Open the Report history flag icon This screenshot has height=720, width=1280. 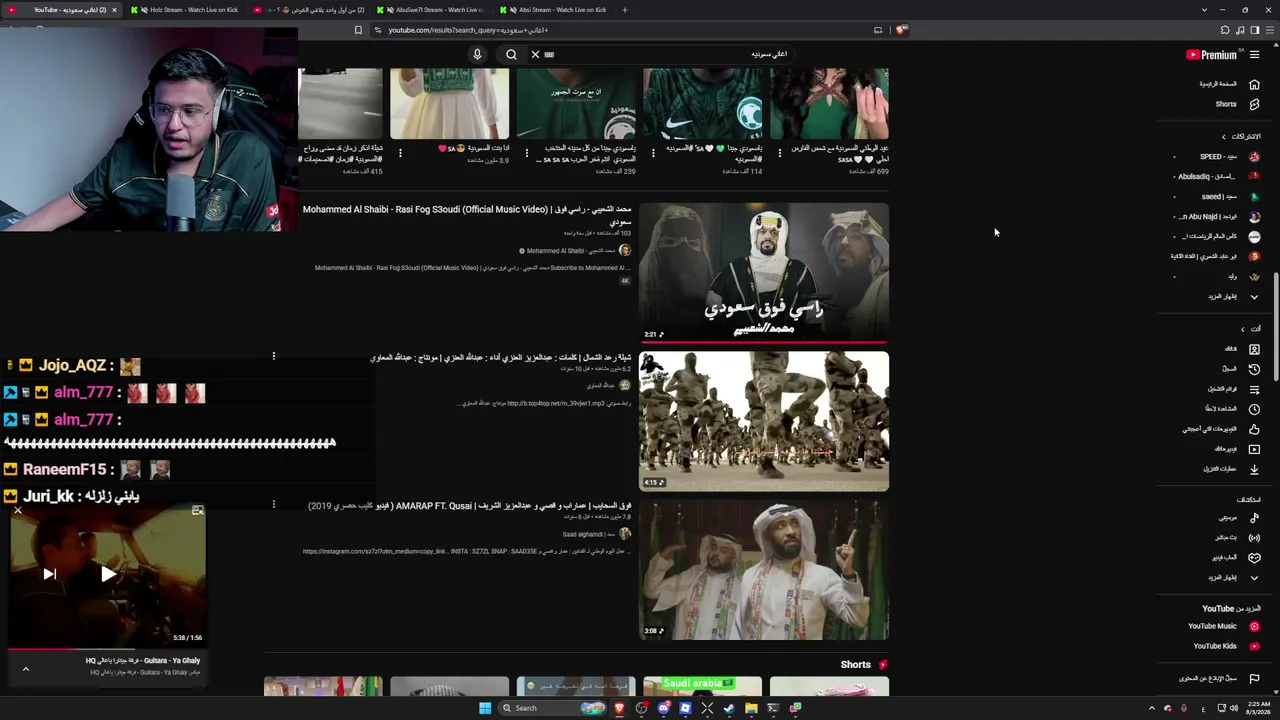coord(1254,679)
